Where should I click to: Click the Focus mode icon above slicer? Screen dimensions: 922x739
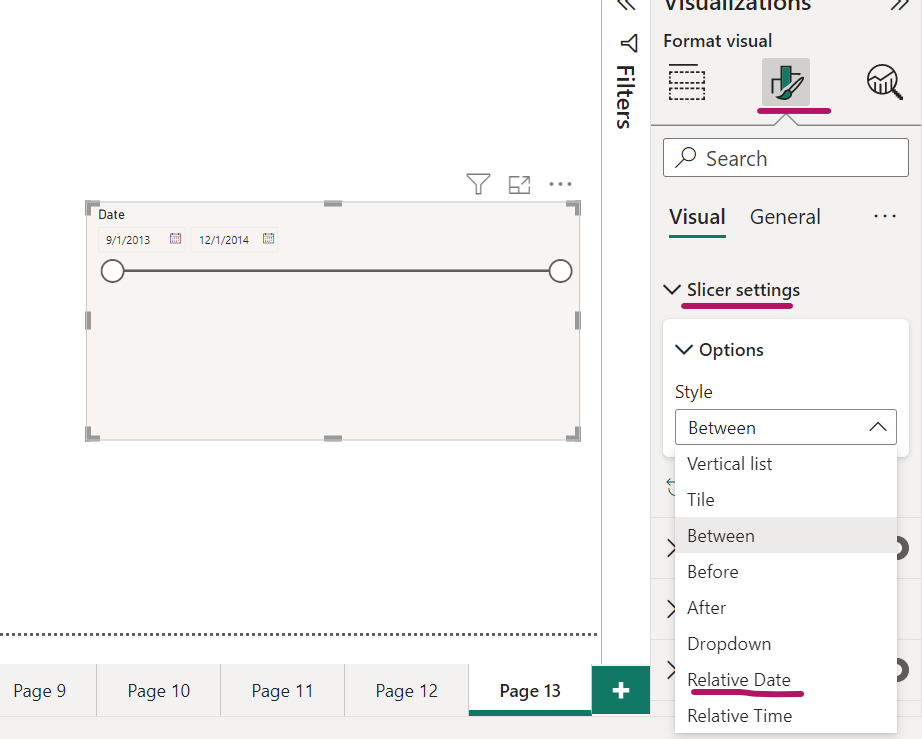[x=519, y=185]
